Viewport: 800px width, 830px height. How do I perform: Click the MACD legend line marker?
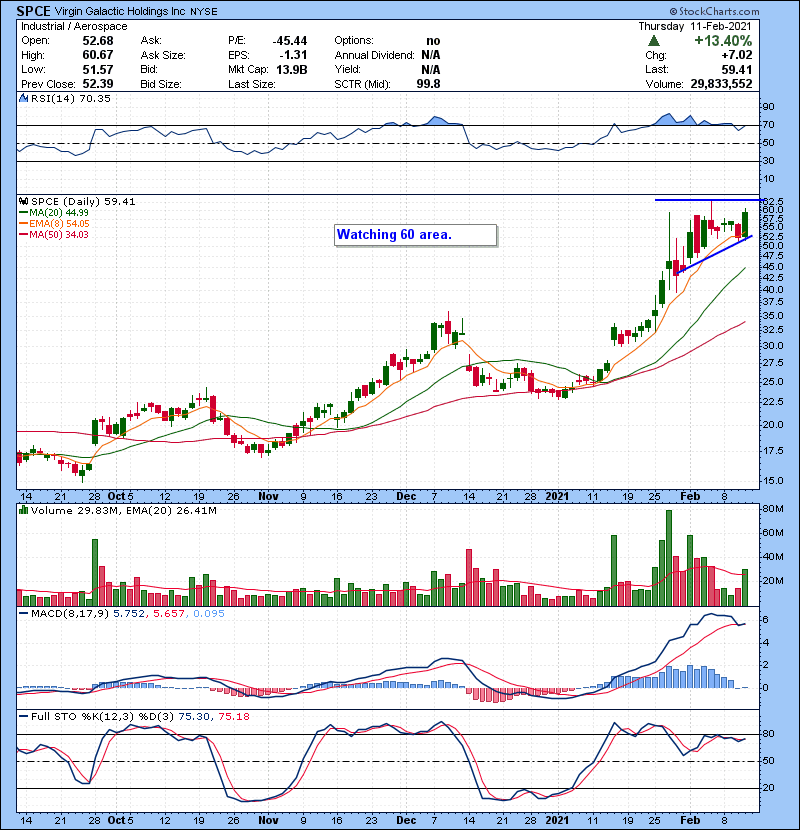coord(23,614)
